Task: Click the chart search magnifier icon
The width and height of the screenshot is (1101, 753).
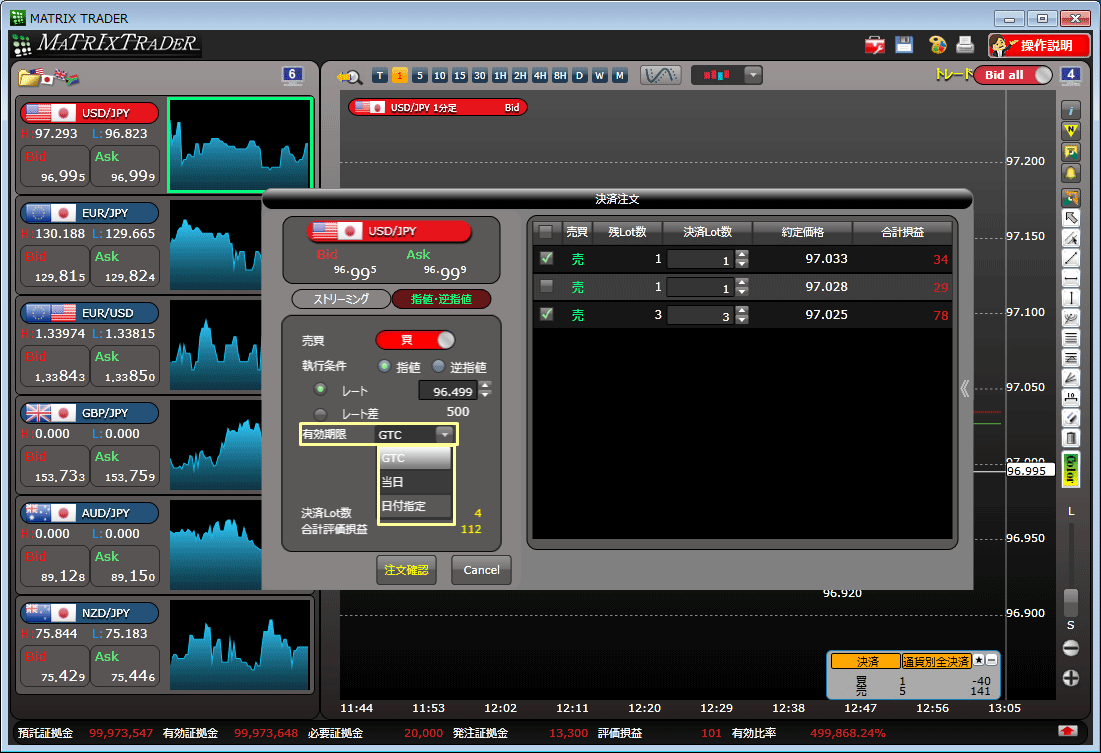Action: 349,76
